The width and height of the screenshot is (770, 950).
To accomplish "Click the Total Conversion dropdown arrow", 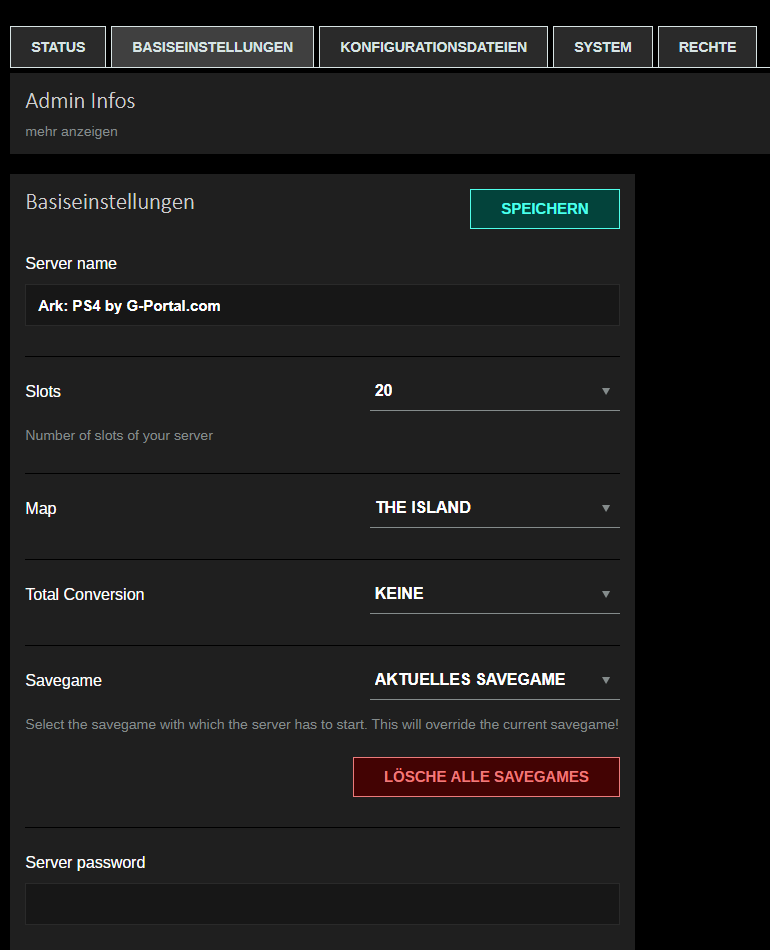I will tap(605, 594).
